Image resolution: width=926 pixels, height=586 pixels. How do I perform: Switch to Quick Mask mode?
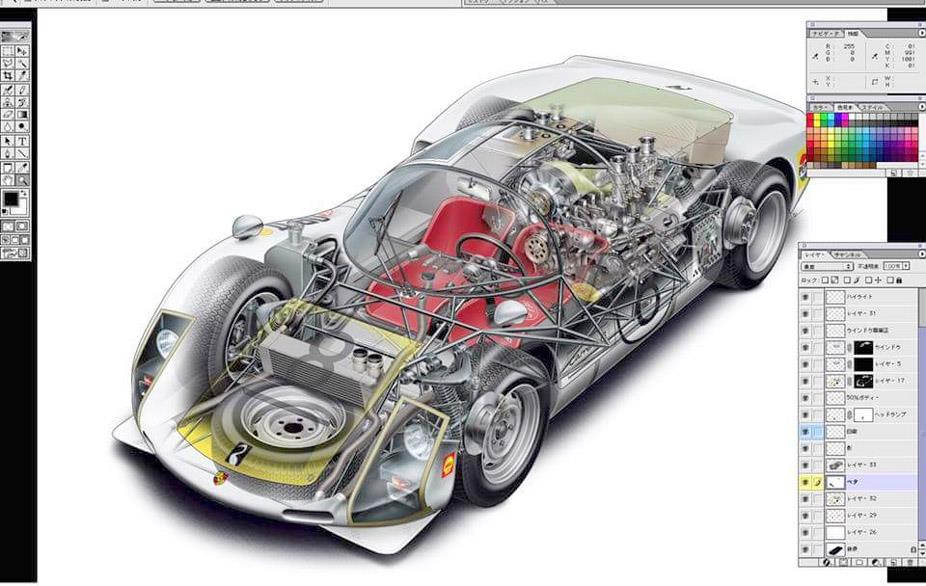(x=22, y=226)
